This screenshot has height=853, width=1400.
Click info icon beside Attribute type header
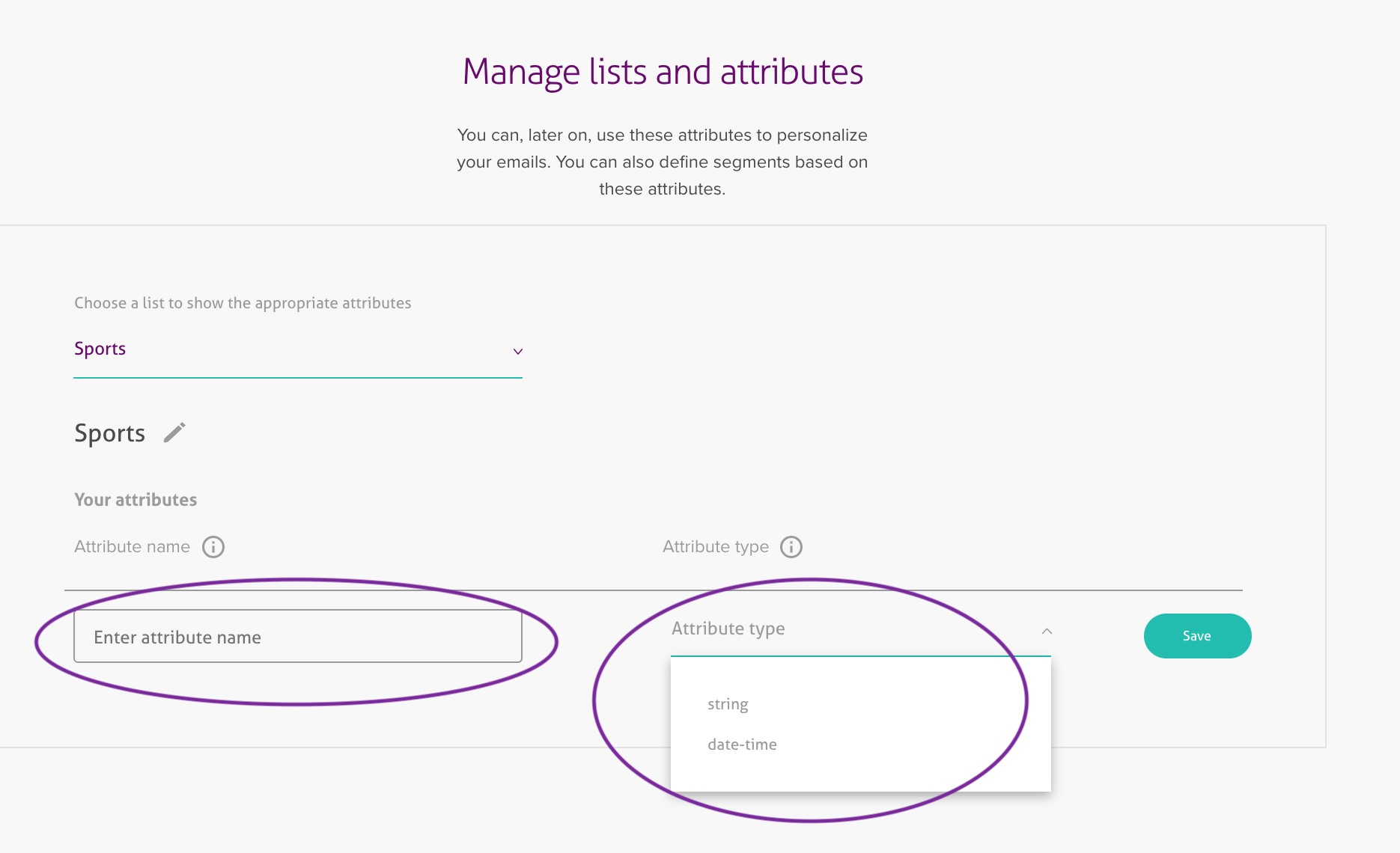[791, 547]
